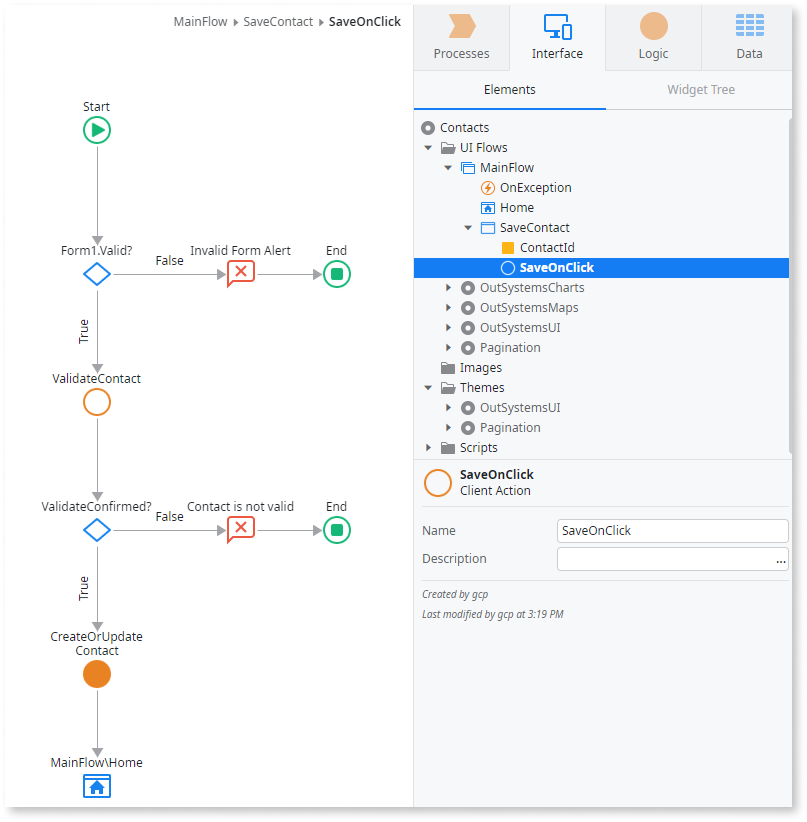The width and height of the screenshot is (807, 822).
Task: Click the CreateOrUpdateContact server action node
Action: [x=96, y=674]
